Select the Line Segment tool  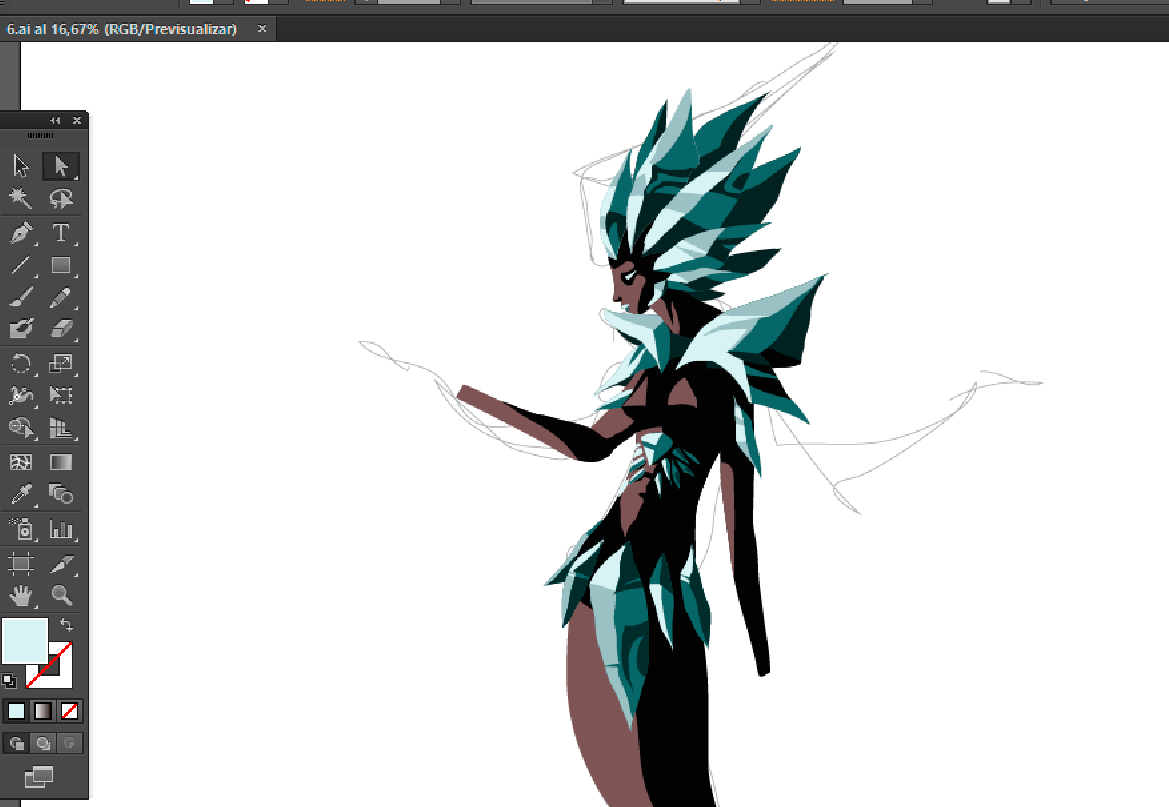(21, 265)
